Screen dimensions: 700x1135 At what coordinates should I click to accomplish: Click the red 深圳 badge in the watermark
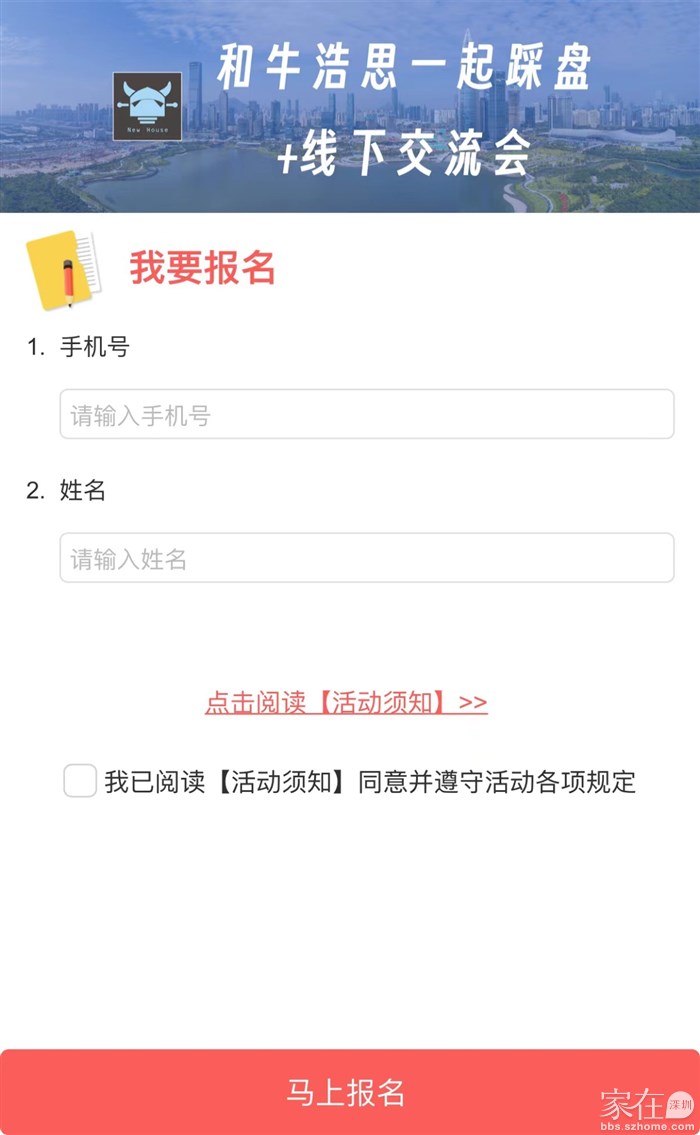pyautogui.click(x=680, y=1103)
